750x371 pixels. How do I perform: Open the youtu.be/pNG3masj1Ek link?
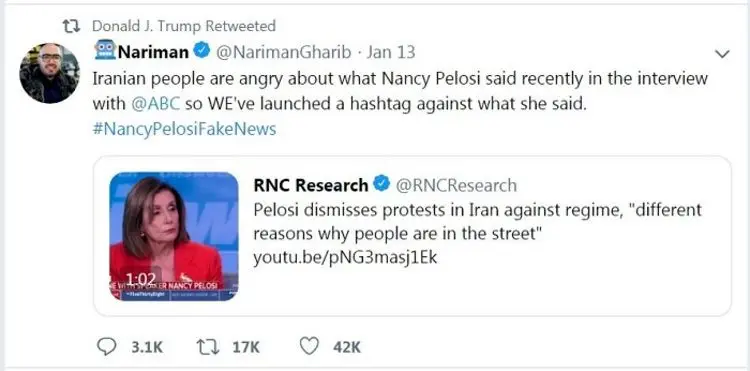click(x=345, y=258)
